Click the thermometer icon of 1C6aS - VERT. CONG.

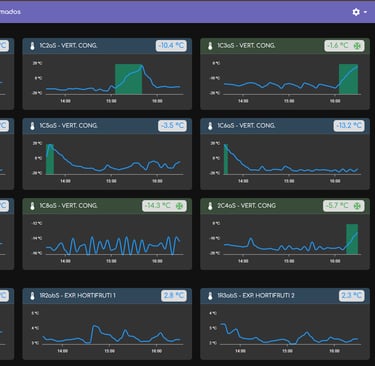pyautogui.click(x=210, y=126)
